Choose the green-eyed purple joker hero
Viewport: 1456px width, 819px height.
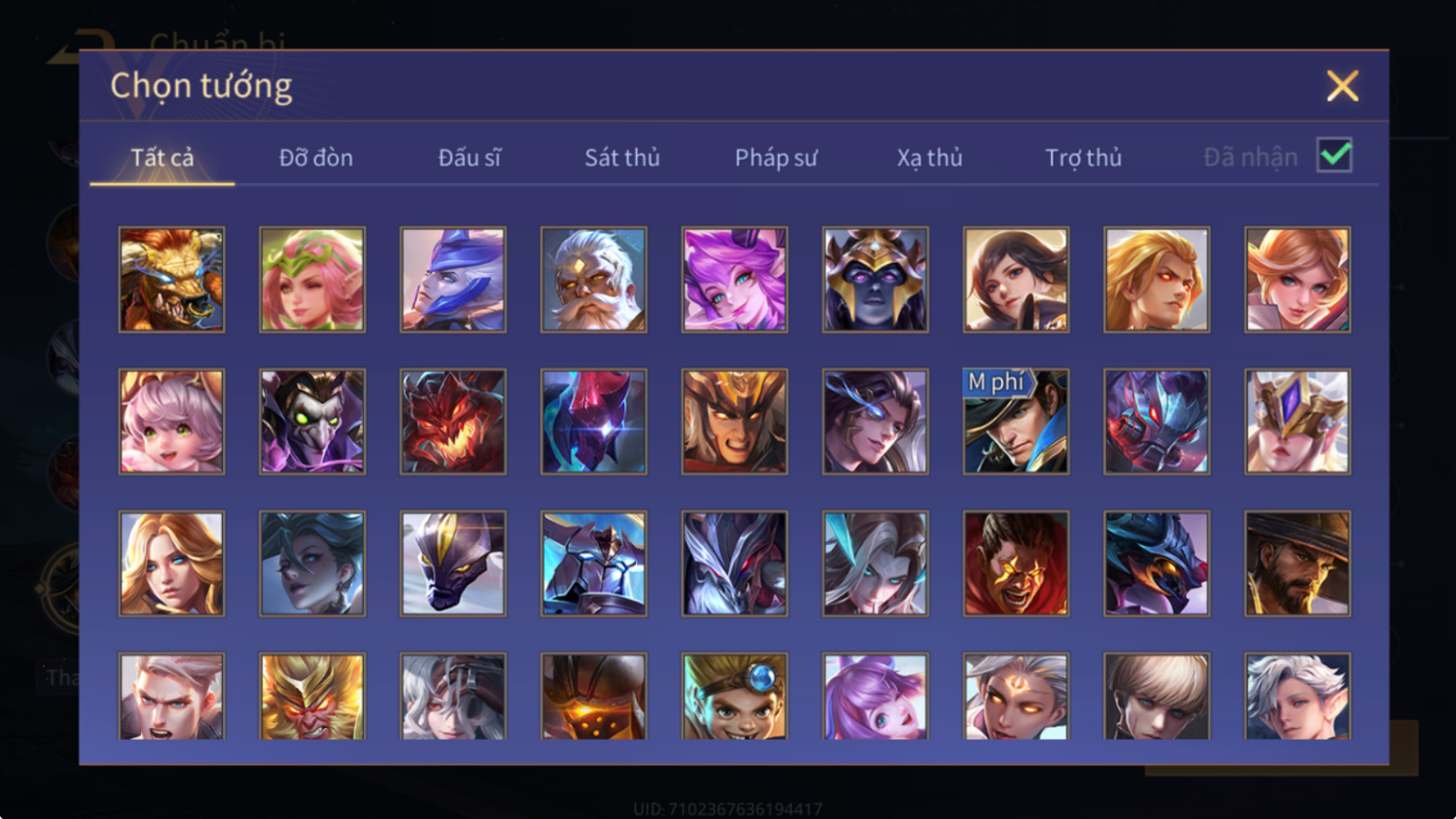(x=312, y=422)
